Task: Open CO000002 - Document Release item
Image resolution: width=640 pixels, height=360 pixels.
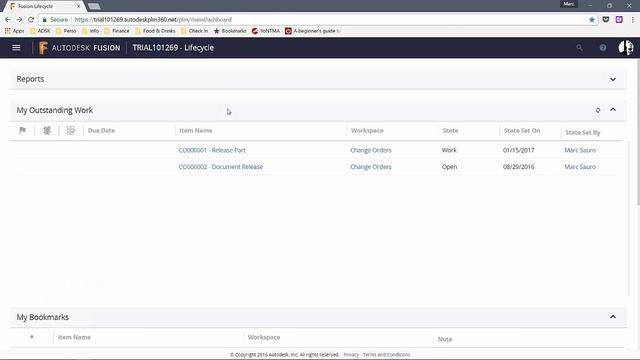Action: pyautogui.click(x=221, y=167)
